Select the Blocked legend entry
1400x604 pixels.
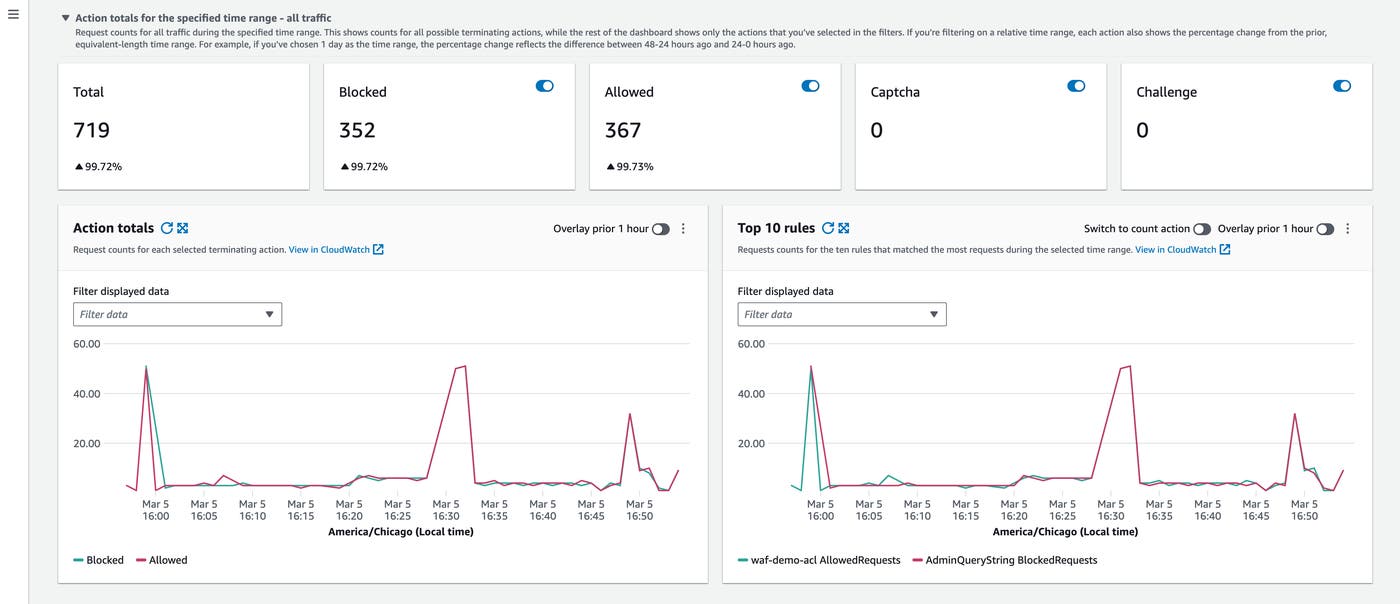[x=98, y=559]
